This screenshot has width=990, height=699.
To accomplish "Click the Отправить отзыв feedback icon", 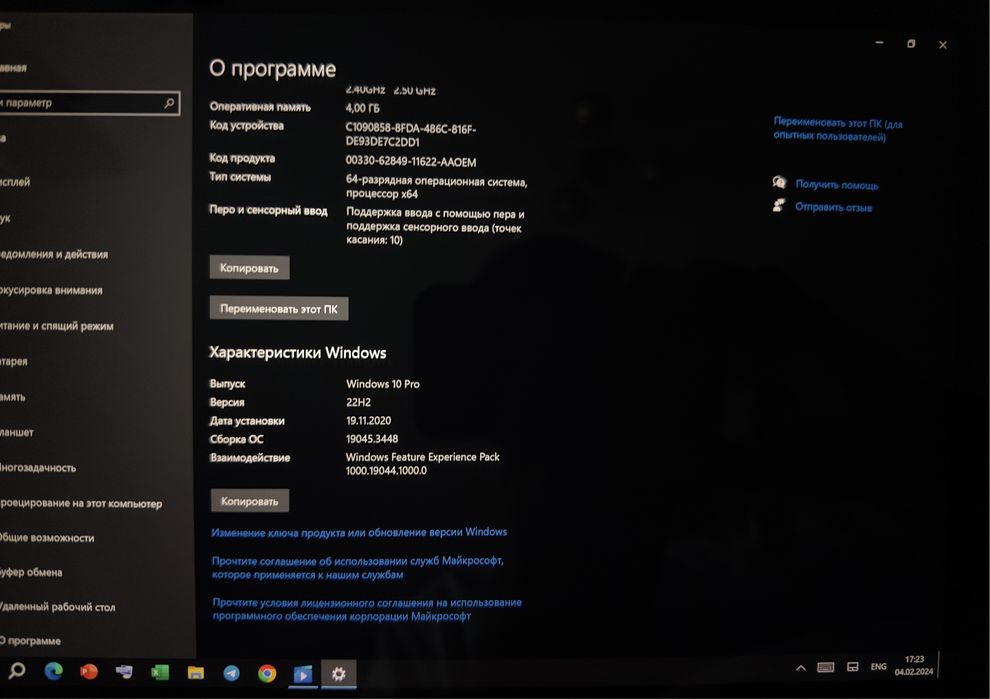I will click(780, 205).
